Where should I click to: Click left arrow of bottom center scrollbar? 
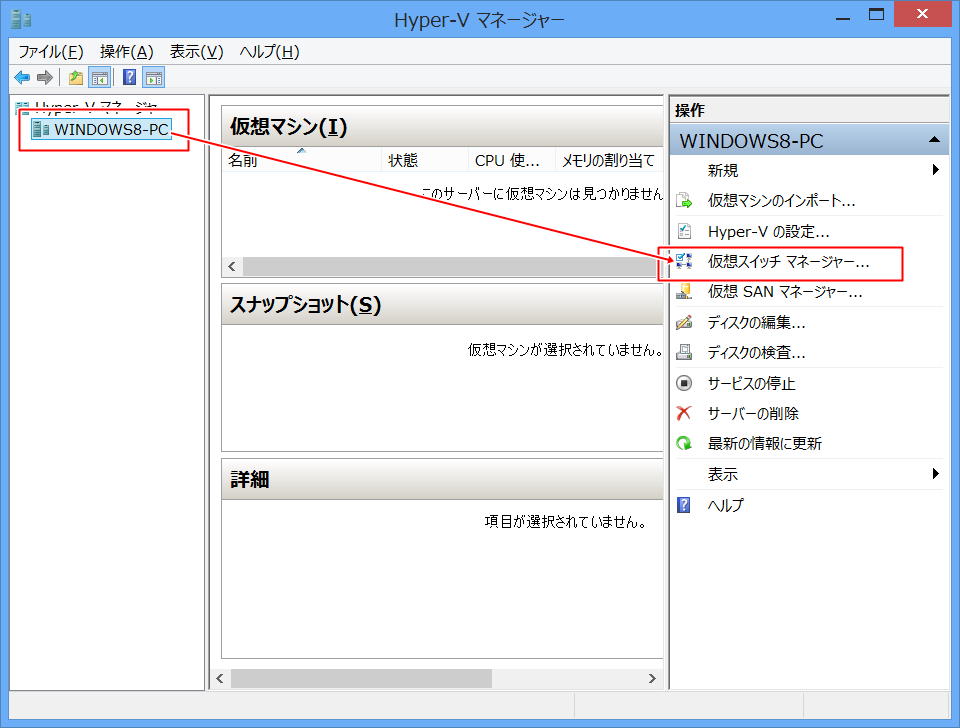click(220, 678)
